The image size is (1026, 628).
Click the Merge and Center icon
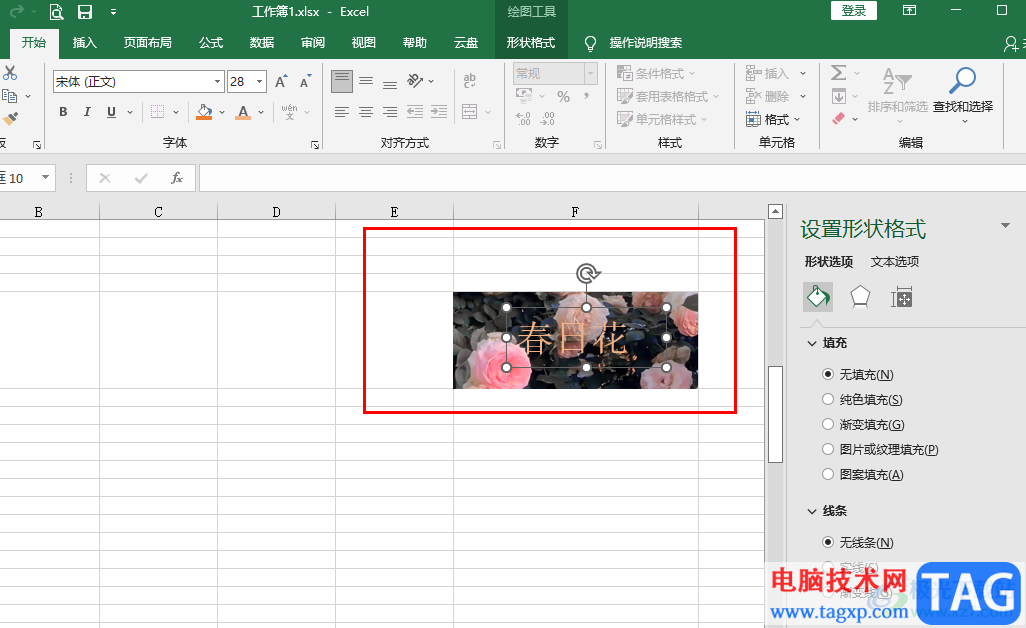point(470,111)
